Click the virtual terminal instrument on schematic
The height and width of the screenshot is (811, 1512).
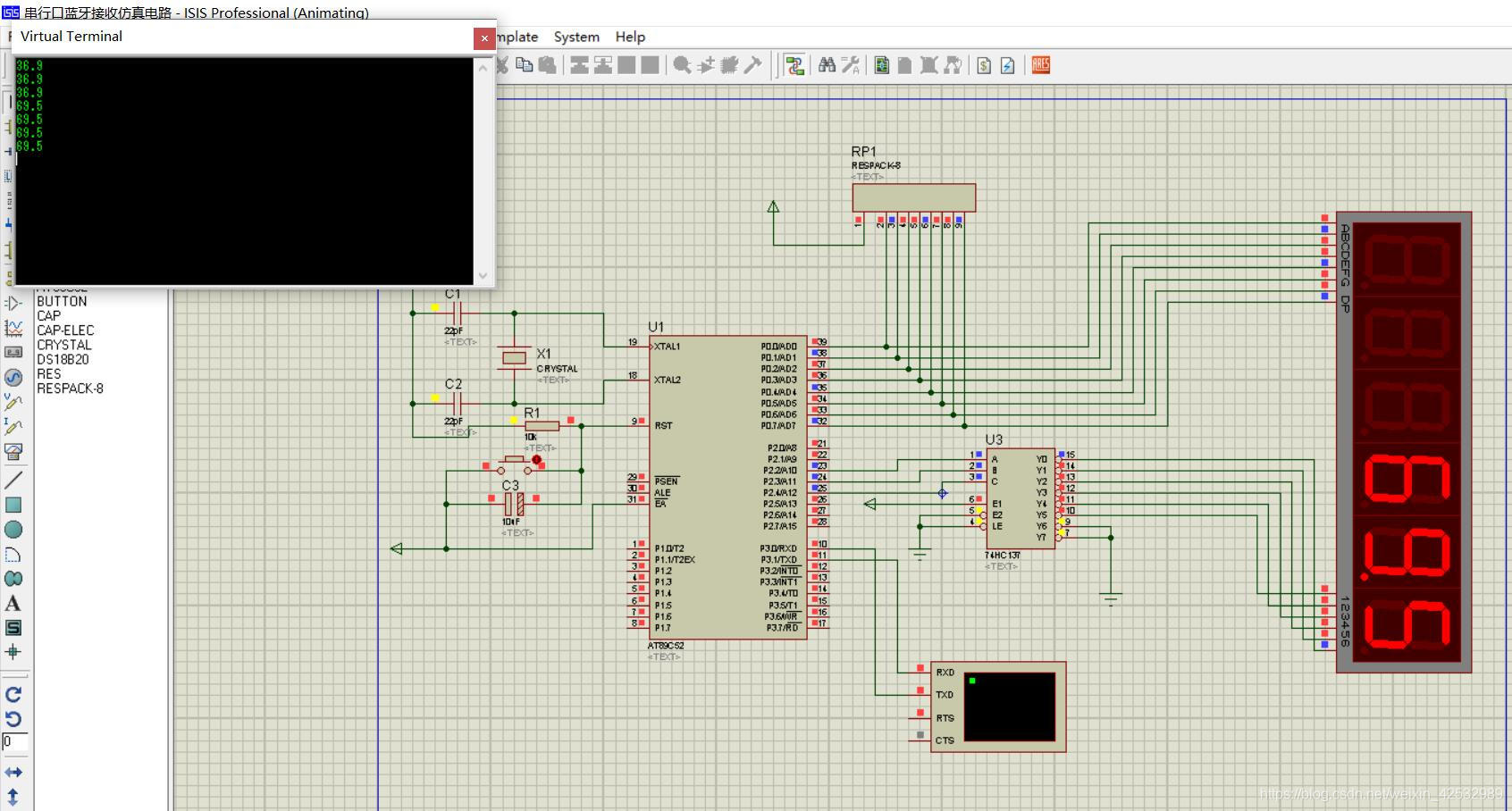click(998, 706)
